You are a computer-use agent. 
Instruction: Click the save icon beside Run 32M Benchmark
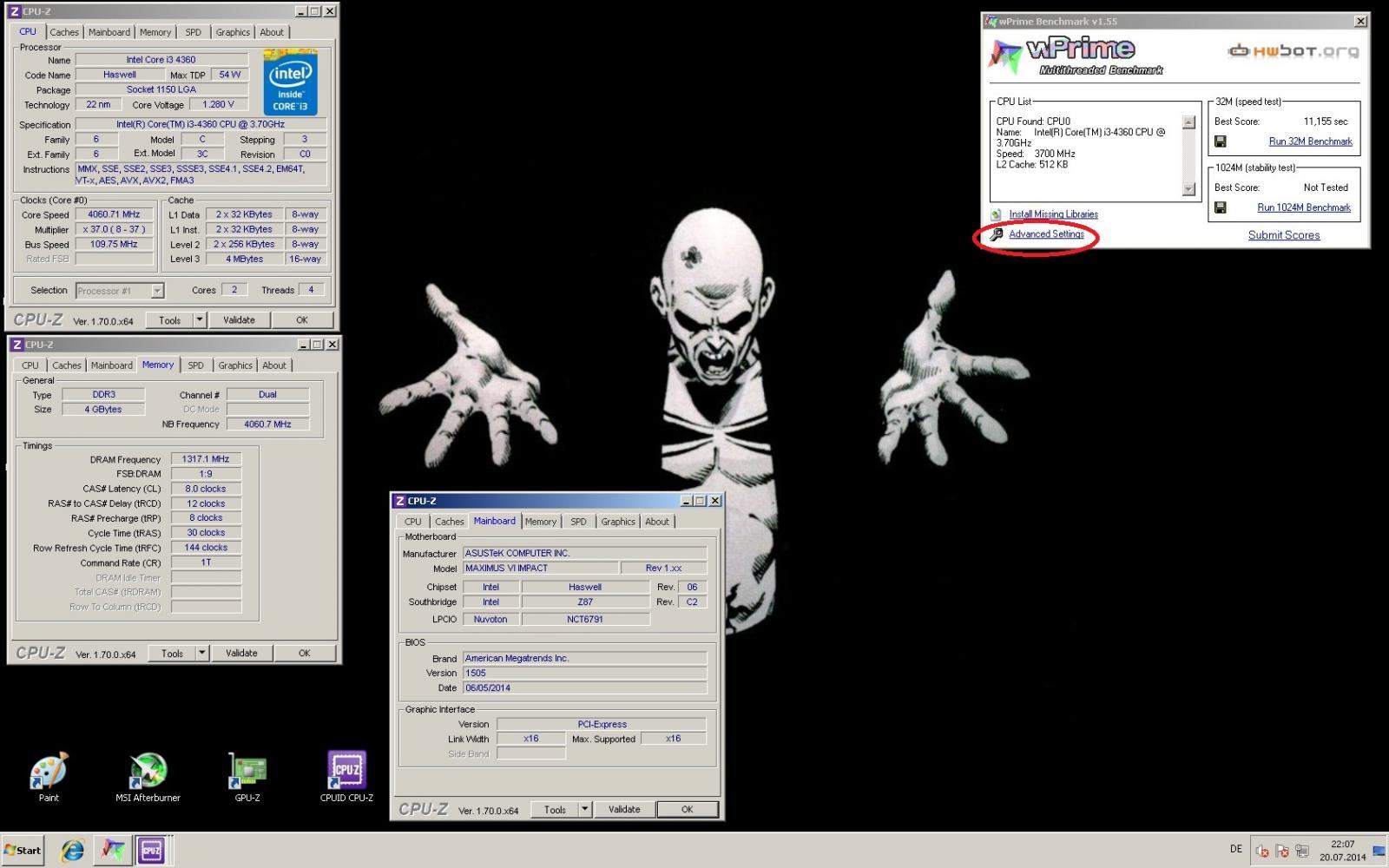coord(1220,141)
